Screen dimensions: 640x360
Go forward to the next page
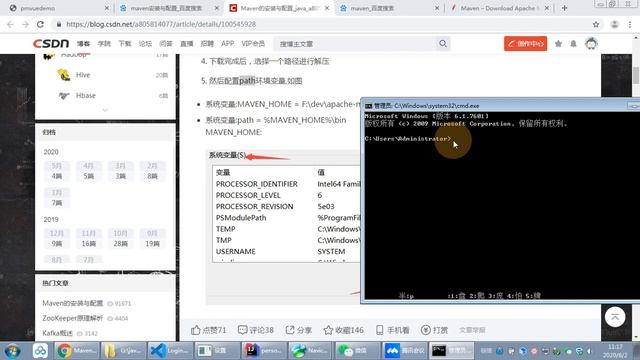point(25,24)
